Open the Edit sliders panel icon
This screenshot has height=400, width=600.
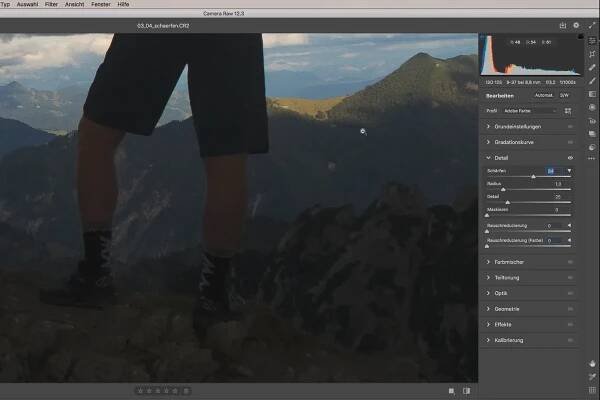(x=593, y=41)
